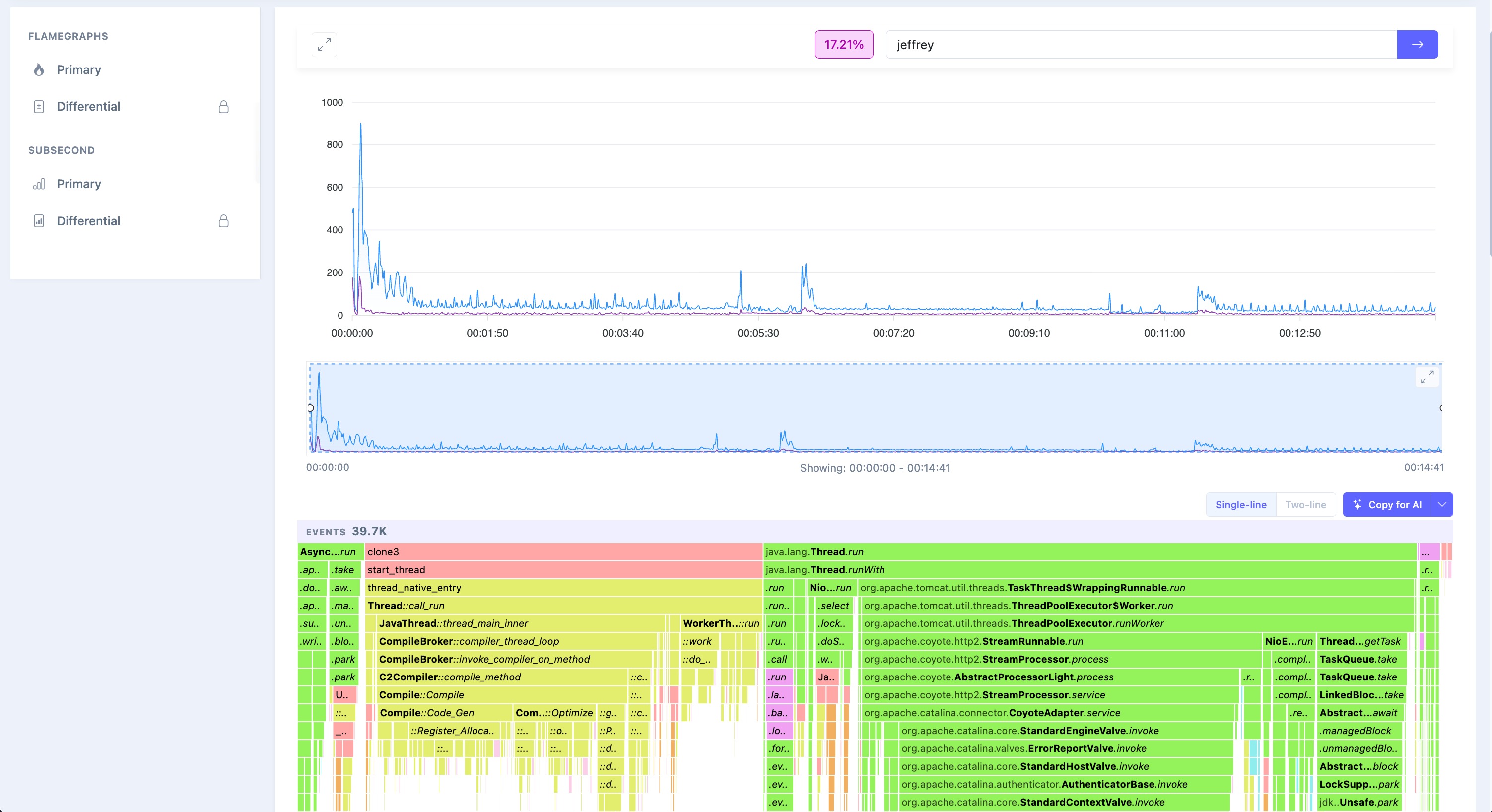
Task: Select the Compile::Compile frame
Action: (x=502, y=695)
